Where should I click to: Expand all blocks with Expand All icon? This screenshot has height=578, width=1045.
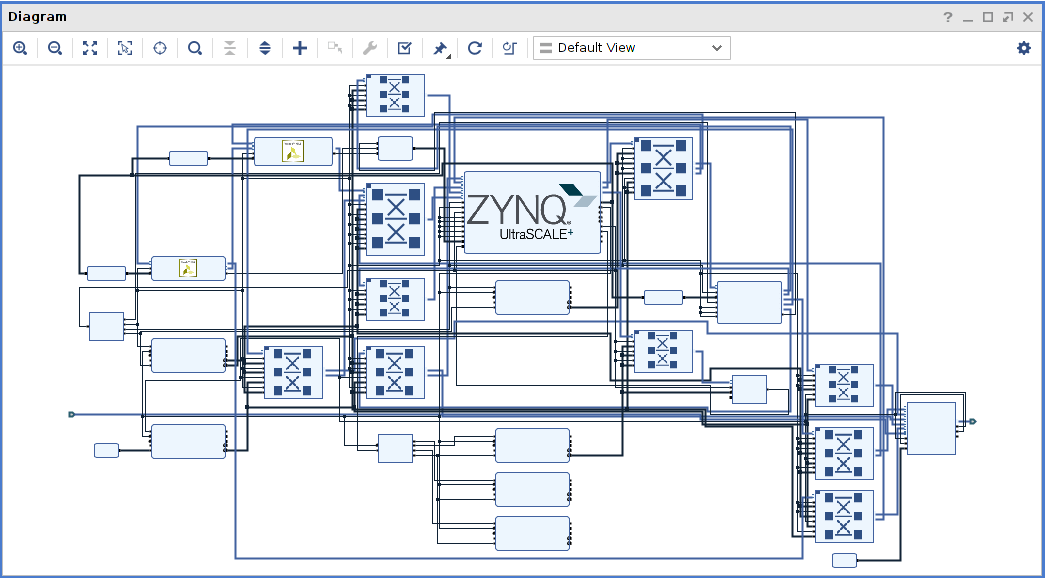[265, 48]
